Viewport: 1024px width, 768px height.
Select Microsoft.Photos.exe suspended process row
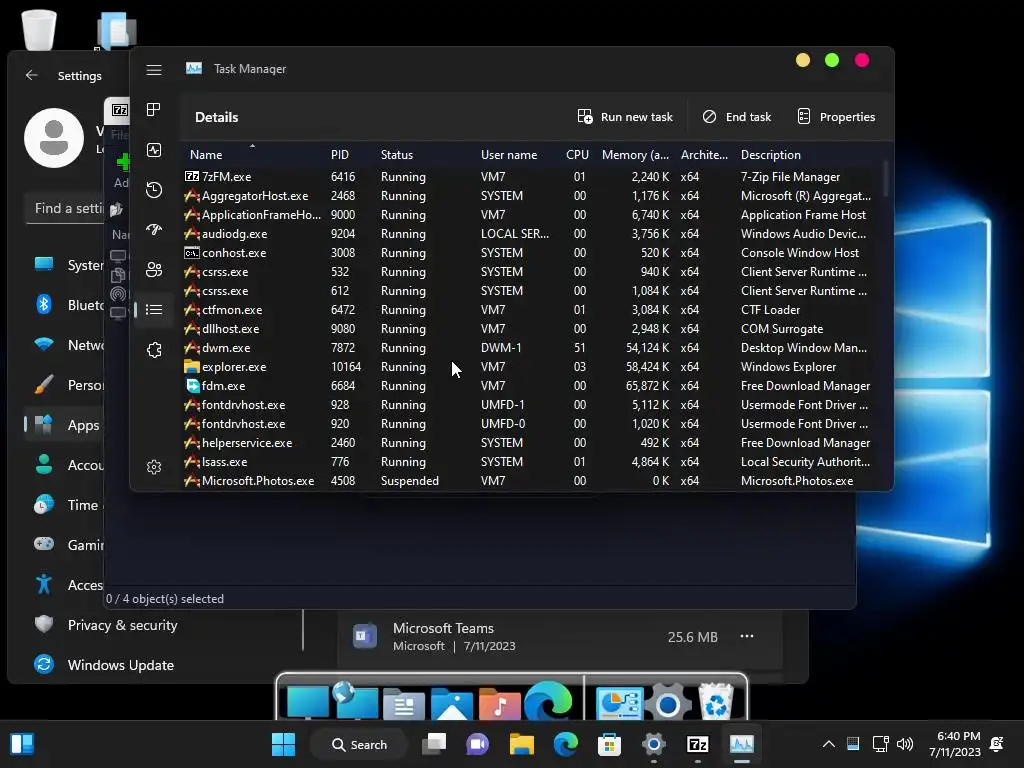[x=531, y=481]
